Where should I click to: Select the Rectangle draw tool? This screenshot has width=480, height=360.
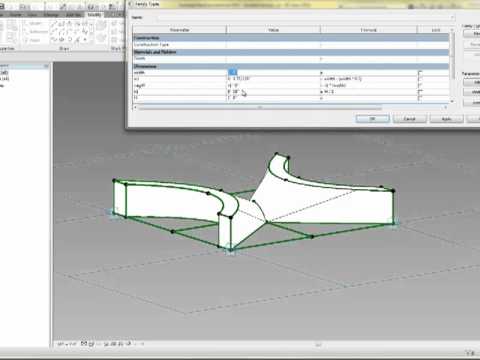[x=62, y=24]
